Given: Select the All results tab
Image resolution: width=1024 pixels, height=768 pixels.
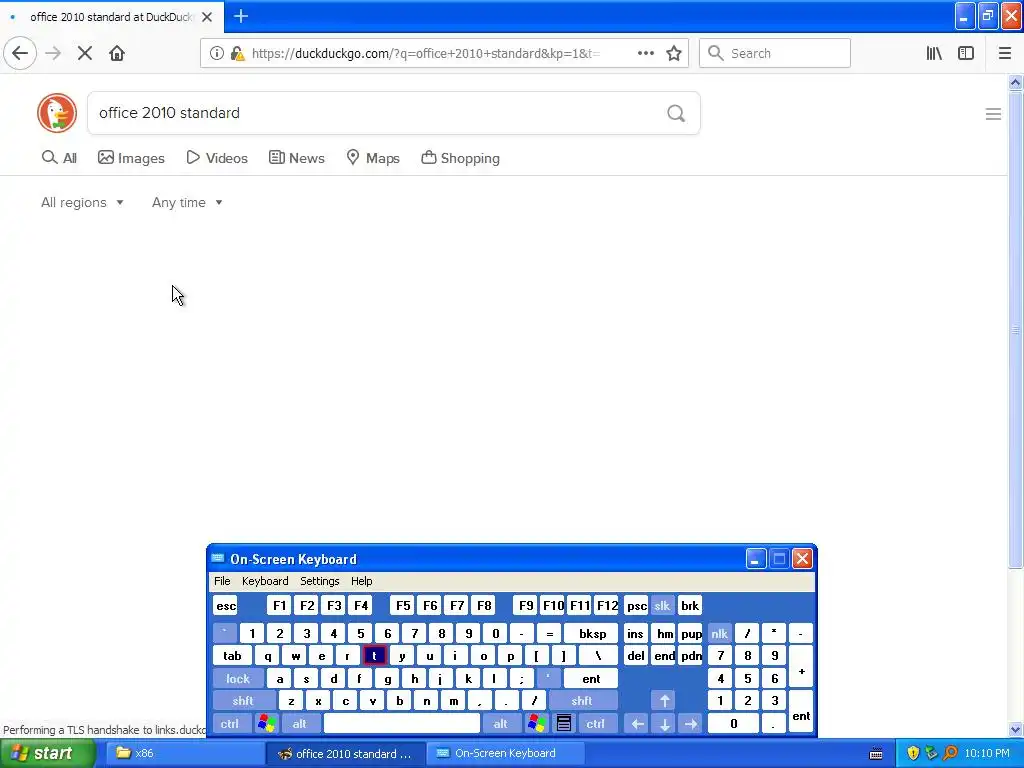Looking at the screenshot, I should tap(59, 158).
